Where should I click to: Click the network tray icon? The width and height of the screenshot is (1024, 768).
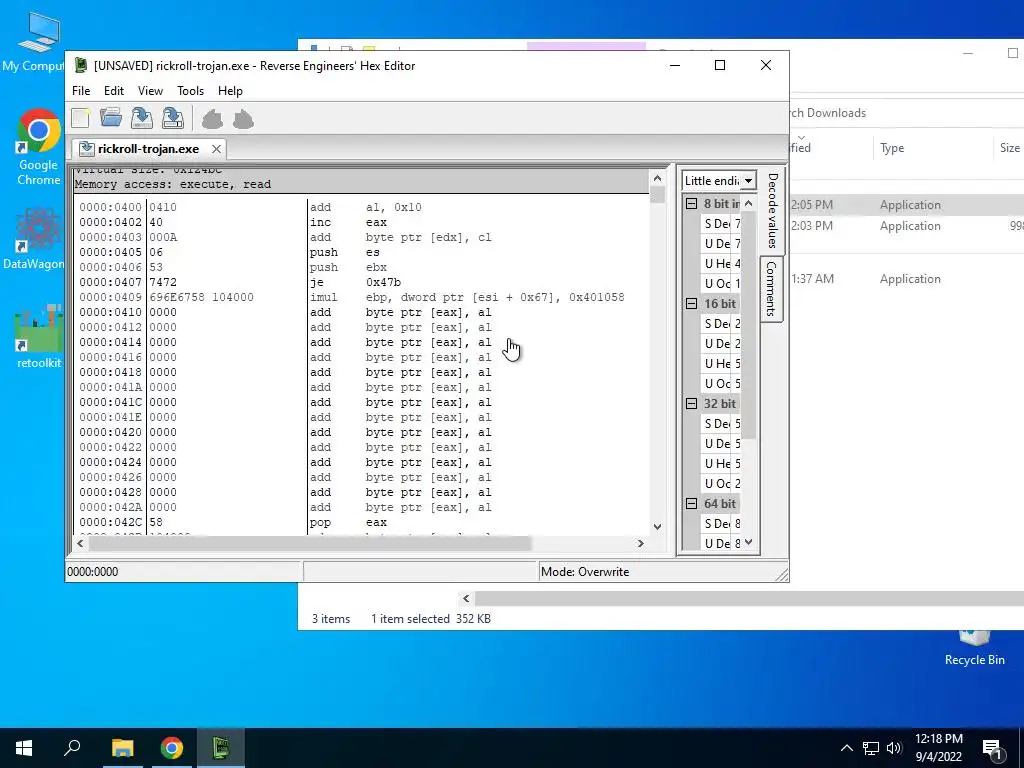click(x=871, y=748)
